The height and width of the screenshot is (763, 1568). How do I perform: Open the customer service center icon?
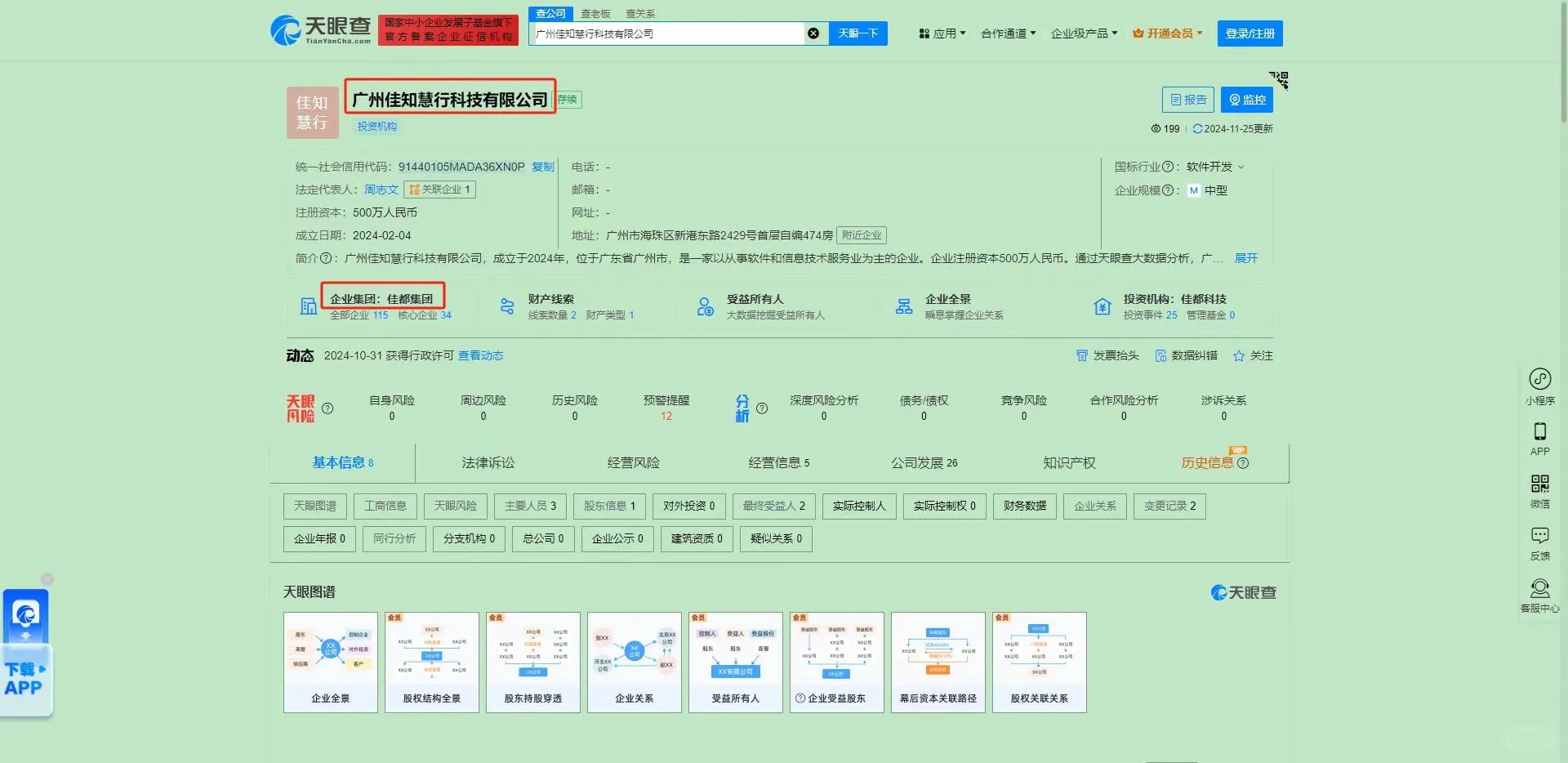[1540, 588]
